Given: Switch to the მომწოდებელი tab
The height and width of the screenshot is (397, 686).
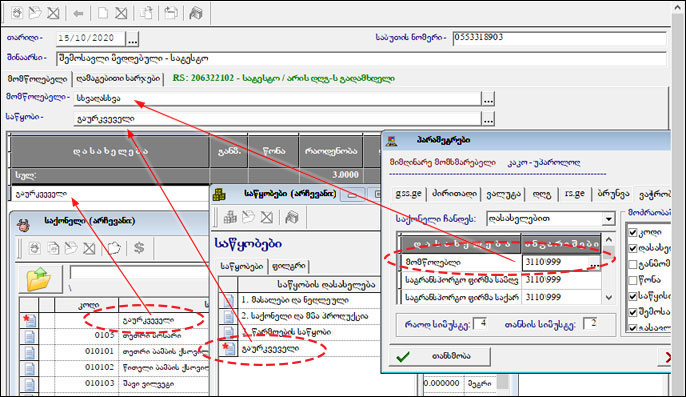Looking at the screenshot, I should coord(37,79).
